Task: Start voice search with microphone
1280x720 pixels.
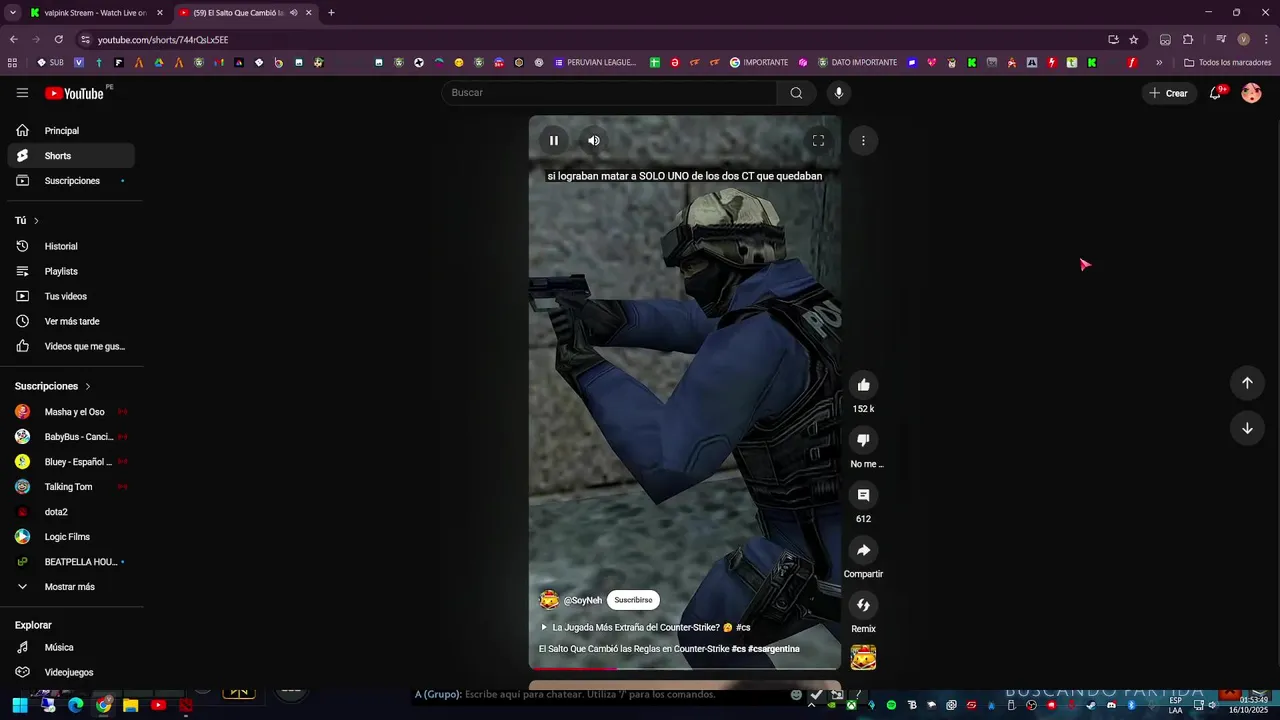Action: point(839,93)
